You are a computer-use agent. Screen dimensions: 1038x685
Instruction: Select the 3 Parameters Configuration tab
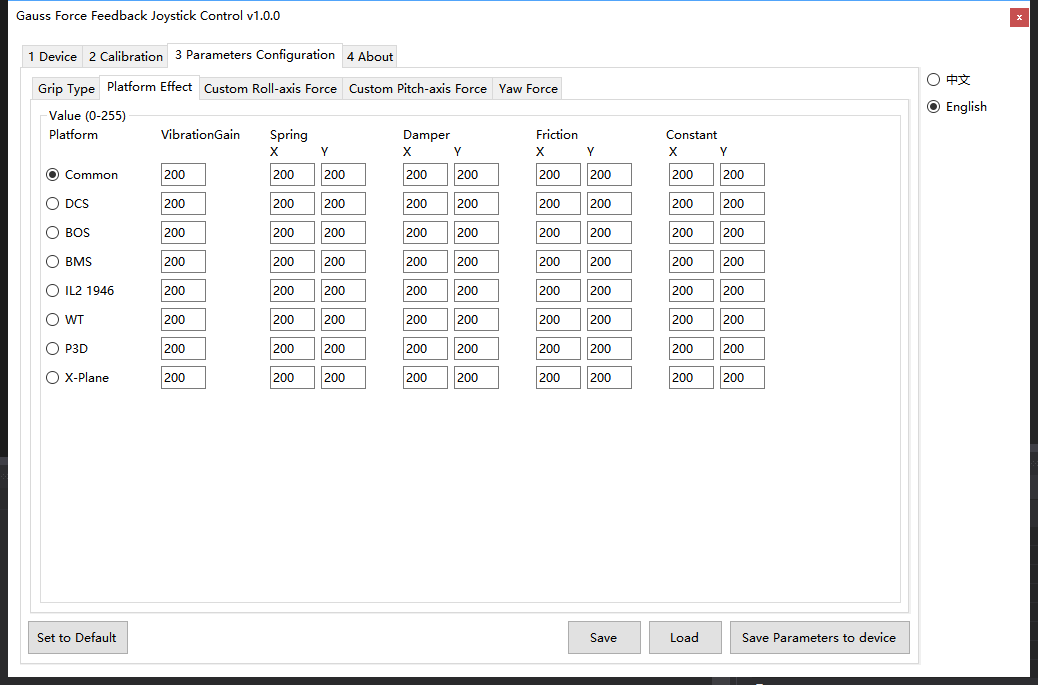[255, 55]
